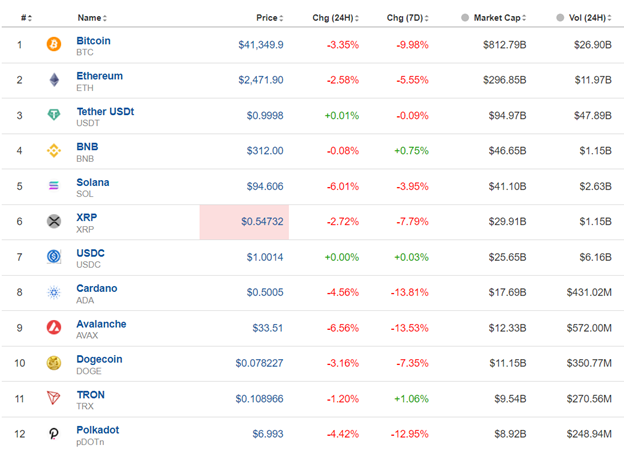This screenshot has height=449, width=624.
Task: Sort by Name column header
Action: (92, 18)
